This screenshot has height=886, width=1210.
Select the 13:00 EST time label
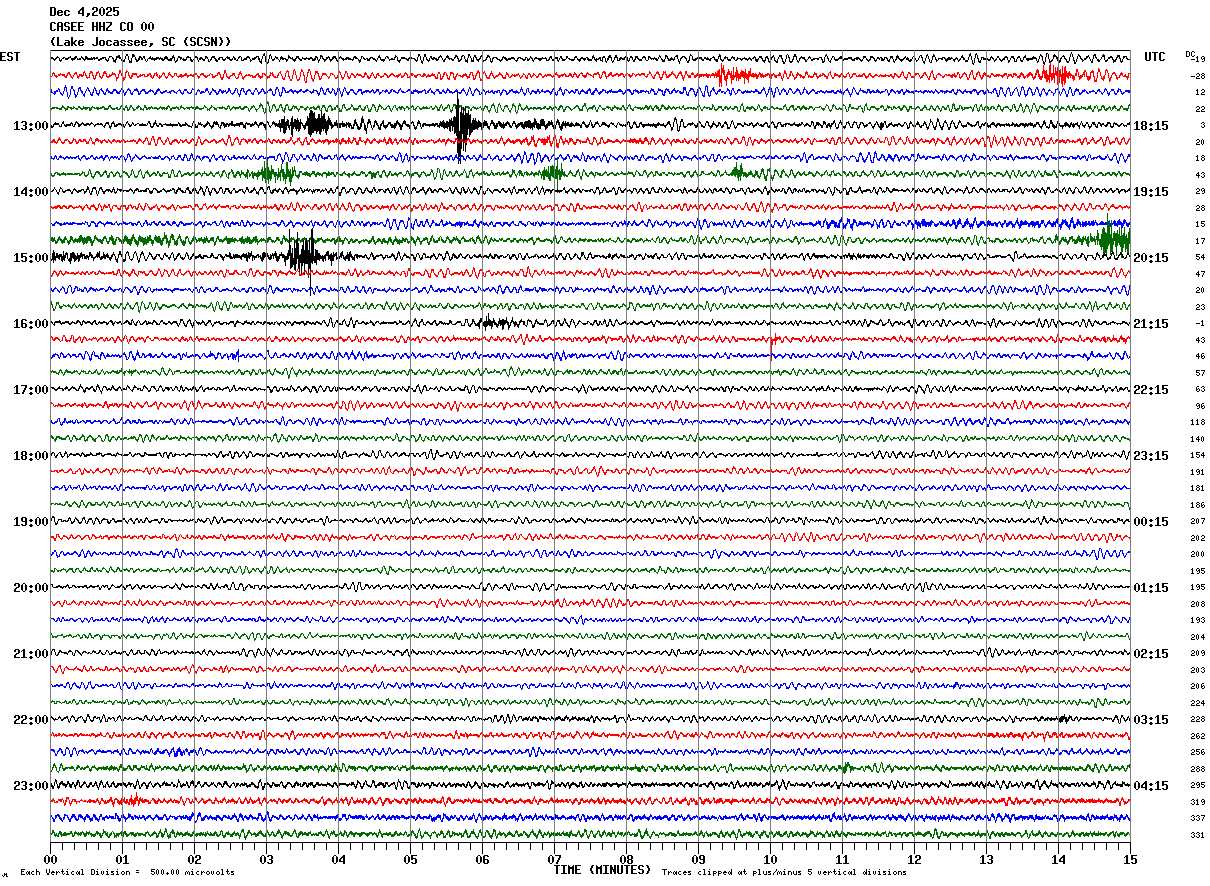click(x=30, y=126)
